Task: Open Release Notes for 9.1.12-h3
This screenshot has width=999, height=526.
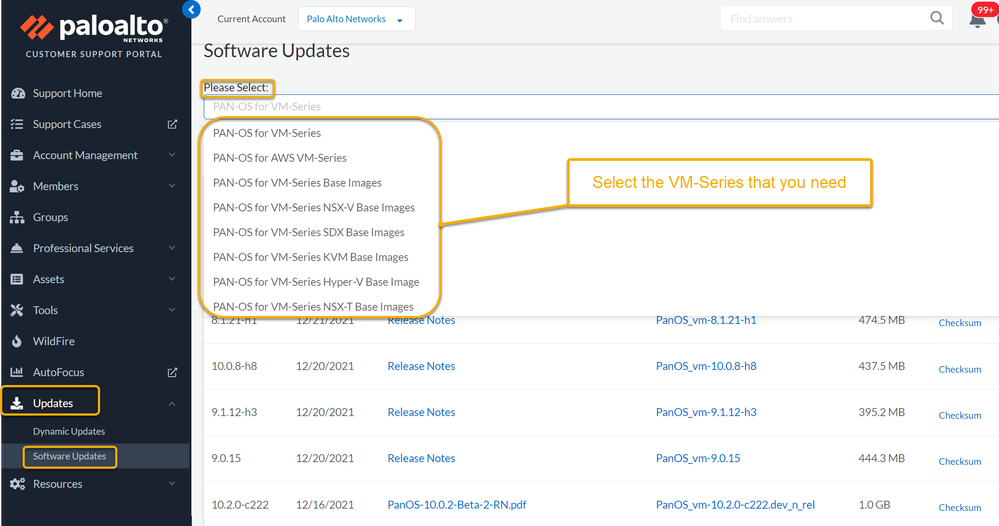Action: (421, 412)
